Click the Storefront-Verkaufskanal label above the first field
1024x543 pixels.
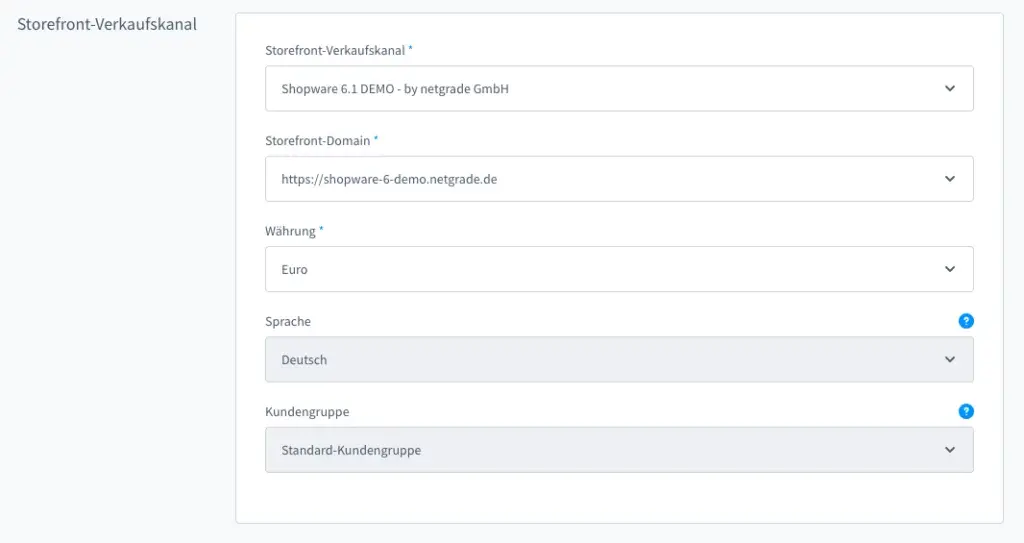click(x=334, y=50)
